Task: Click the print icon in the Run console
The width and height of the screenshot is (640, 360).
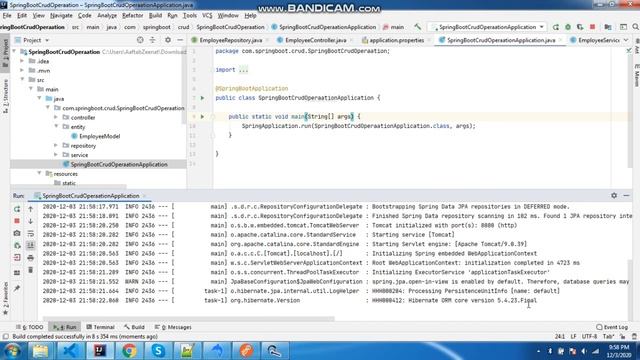Action: [x=31, y=258]
